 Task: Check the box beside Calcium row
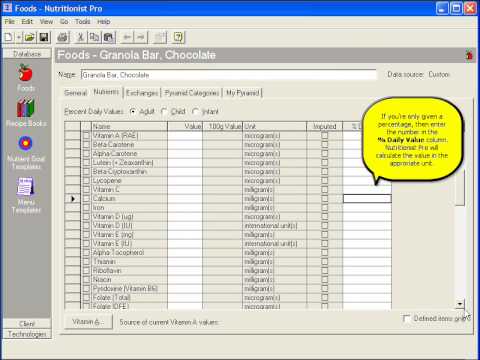click(x=86, y=199)
